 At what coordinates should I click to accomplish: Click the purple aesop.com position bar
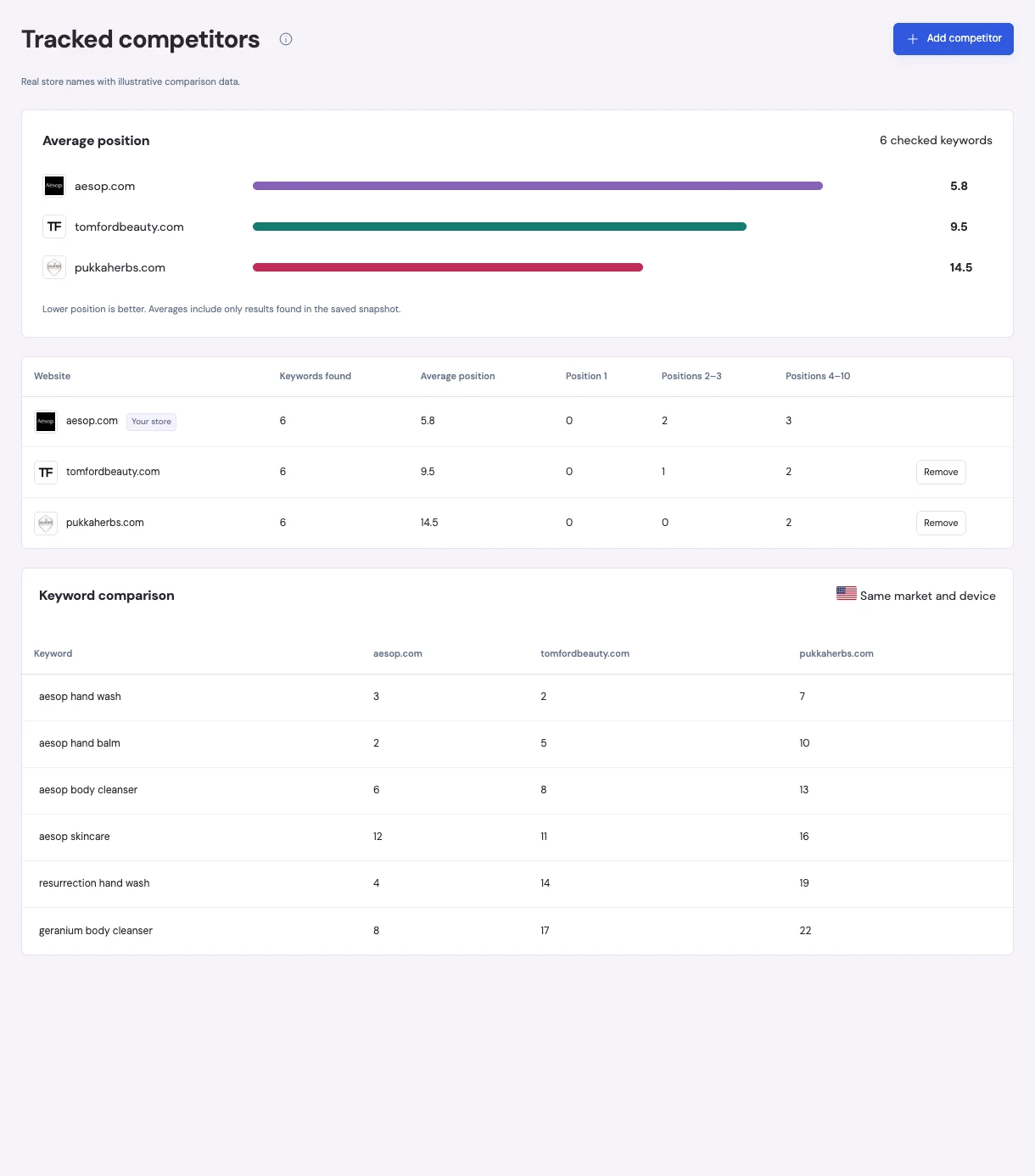point(538,186)
